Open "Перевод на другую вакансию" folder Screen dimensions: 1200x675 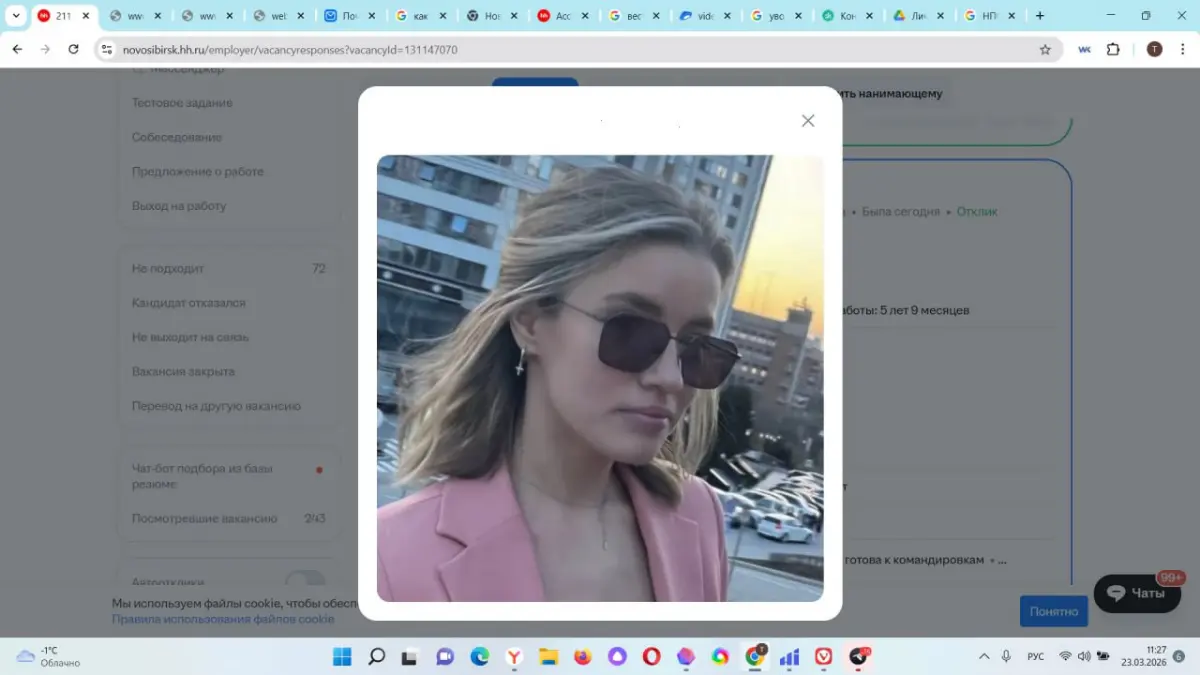(216, 406)
